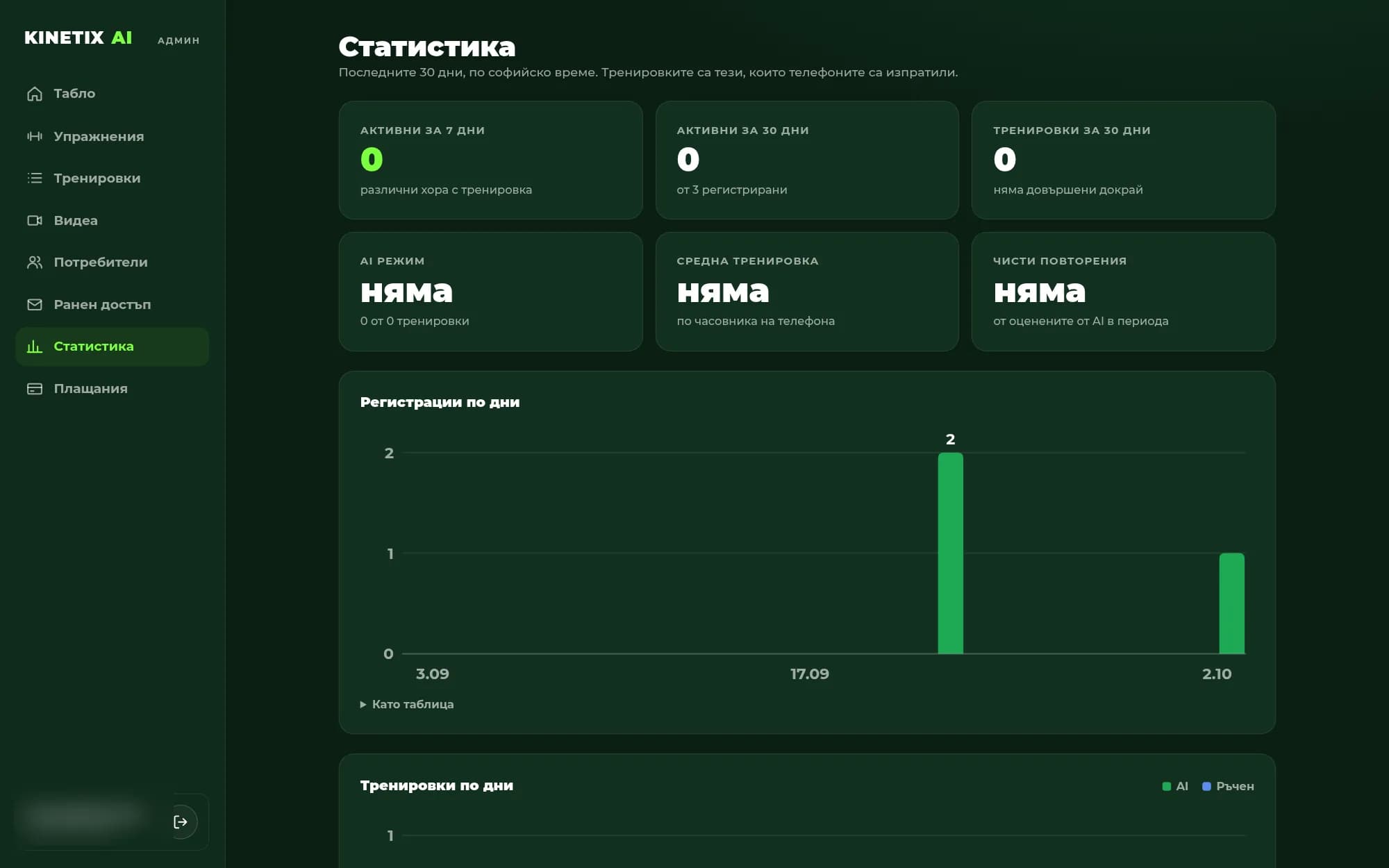The height and width of the screenshot is (868, 1389).
Task: Click the credit card icon beside Плащания
Action: (35, 389)
